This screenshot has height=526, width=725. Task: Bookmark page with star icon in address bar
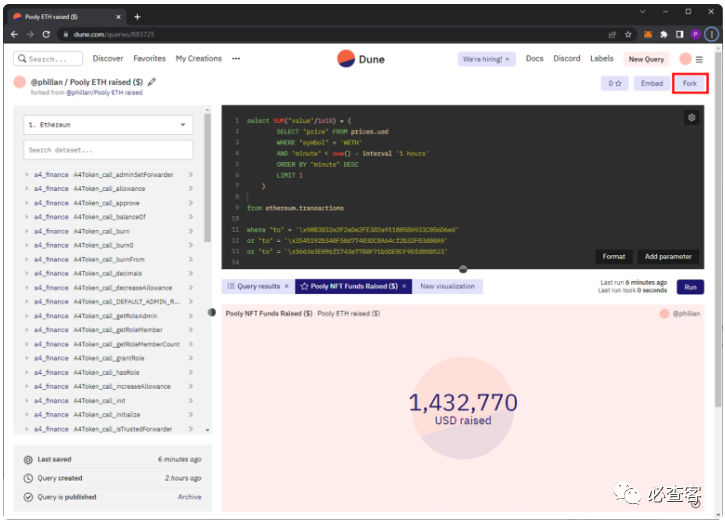pos(628,34)
